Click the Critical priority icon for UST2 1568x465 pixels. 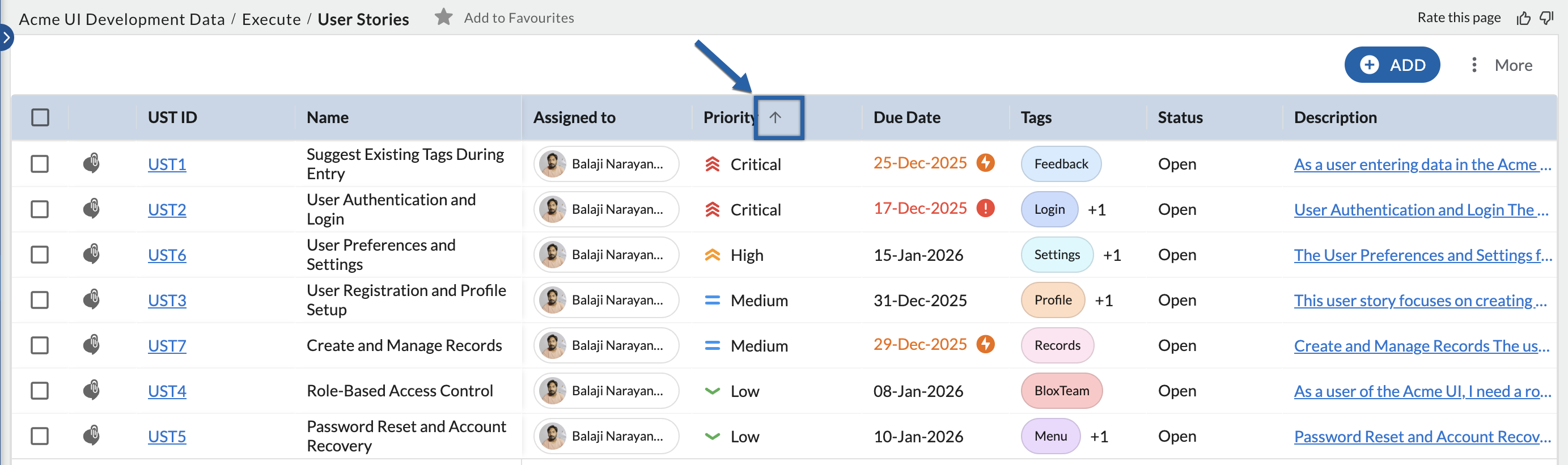point(712,209)
